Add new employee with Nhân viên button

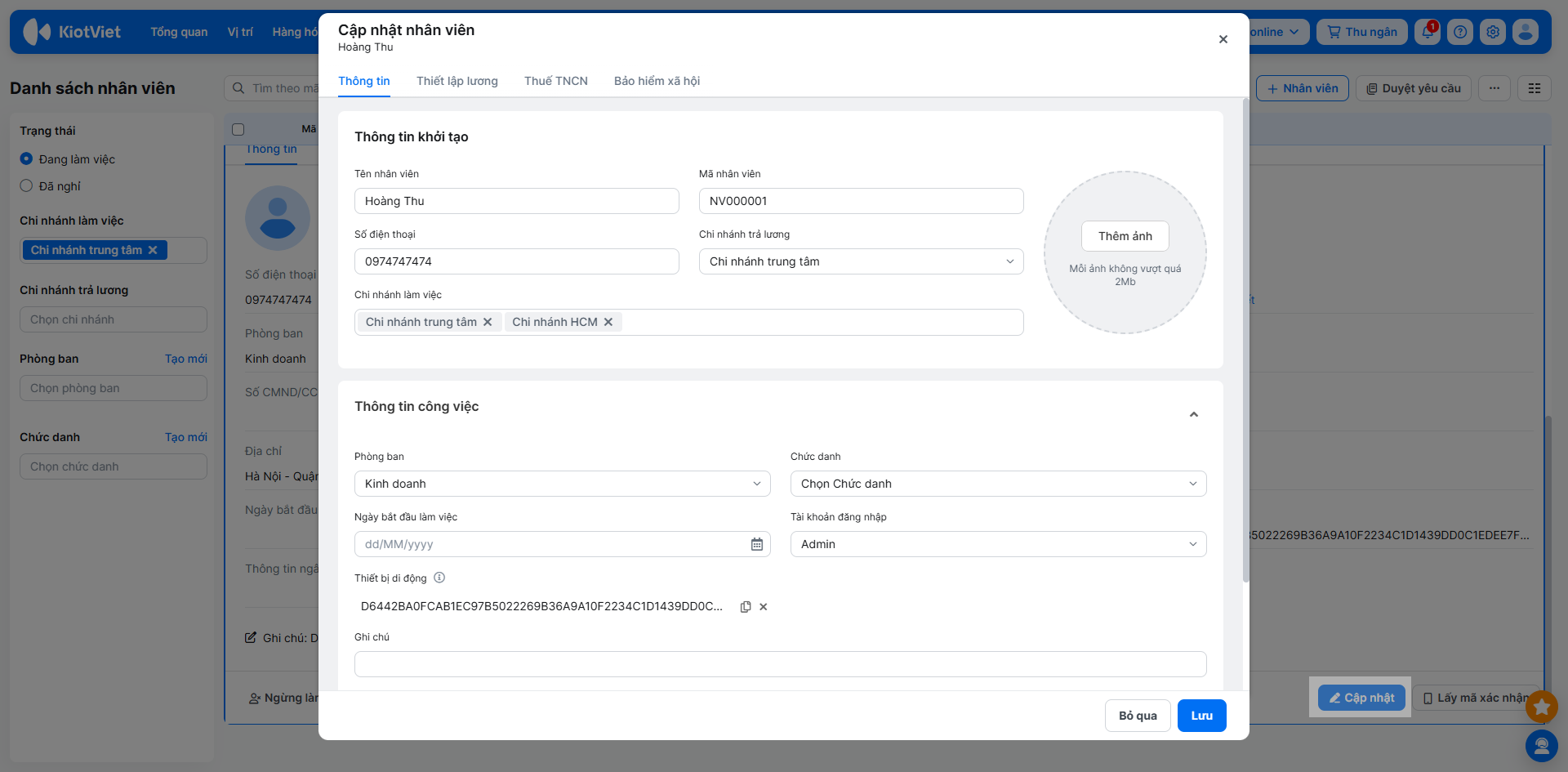[1303, 88]
